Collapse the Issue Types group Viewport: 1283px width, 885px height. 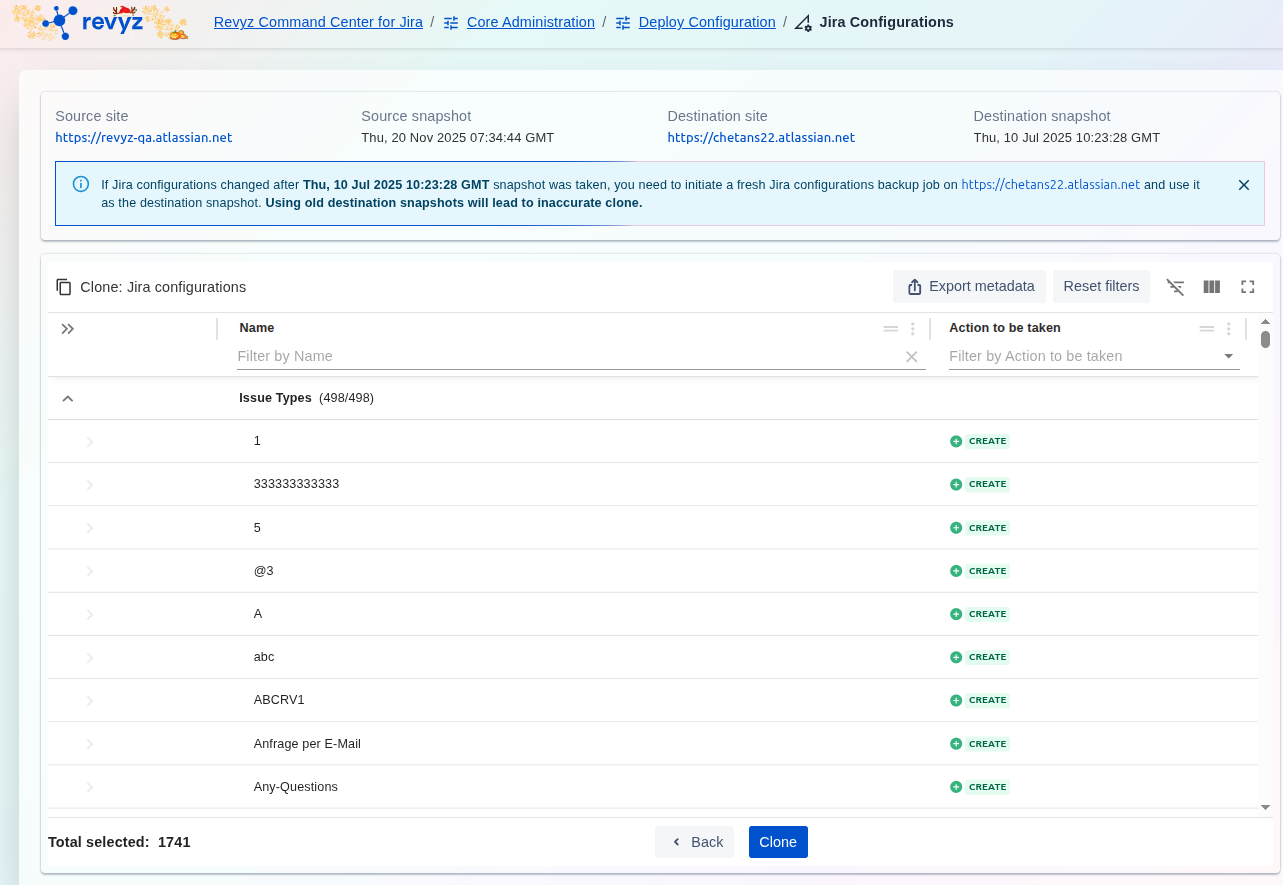[68, 399]
